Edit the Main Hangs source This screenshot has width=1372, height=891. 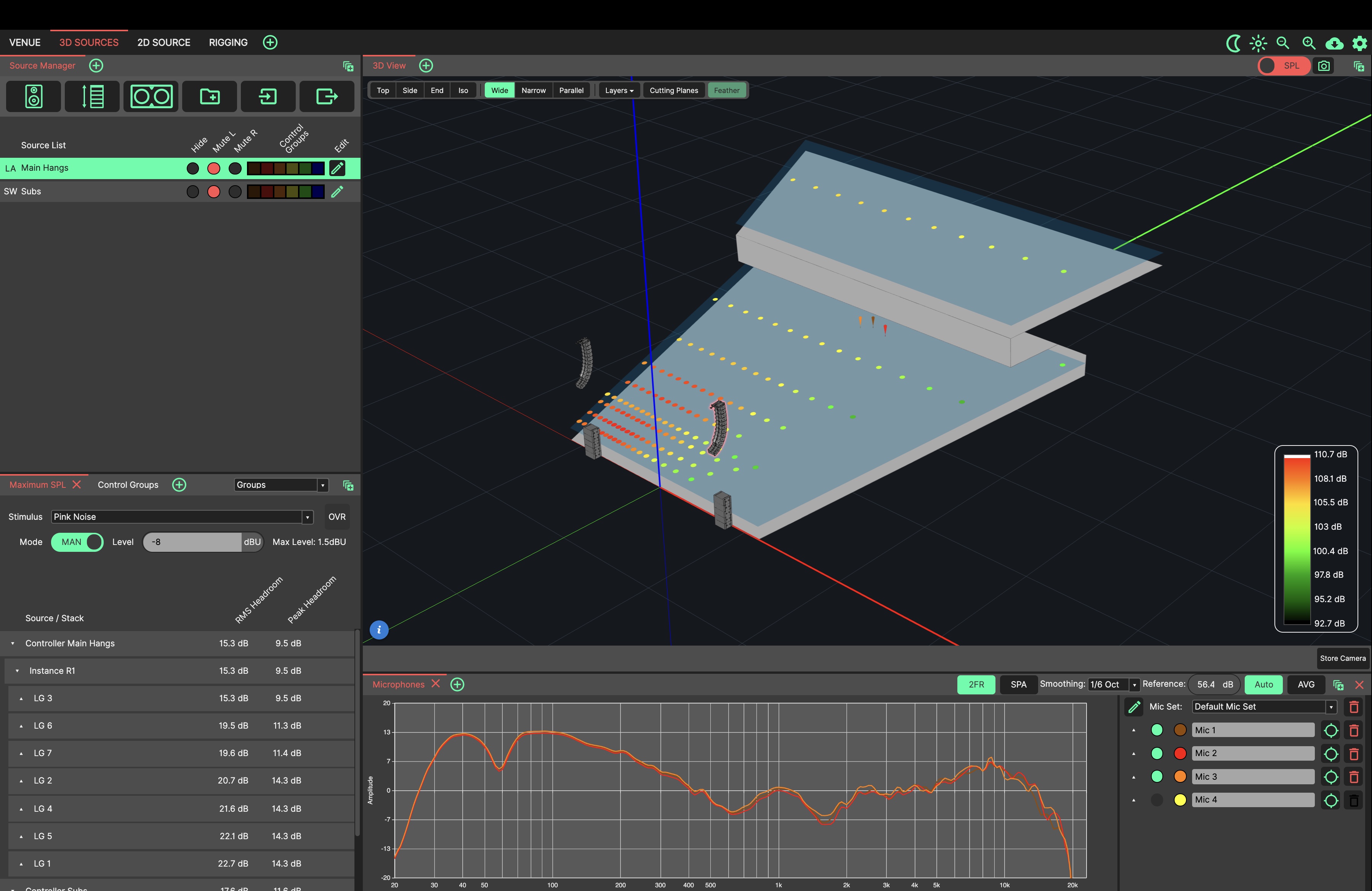pos(337,168)
